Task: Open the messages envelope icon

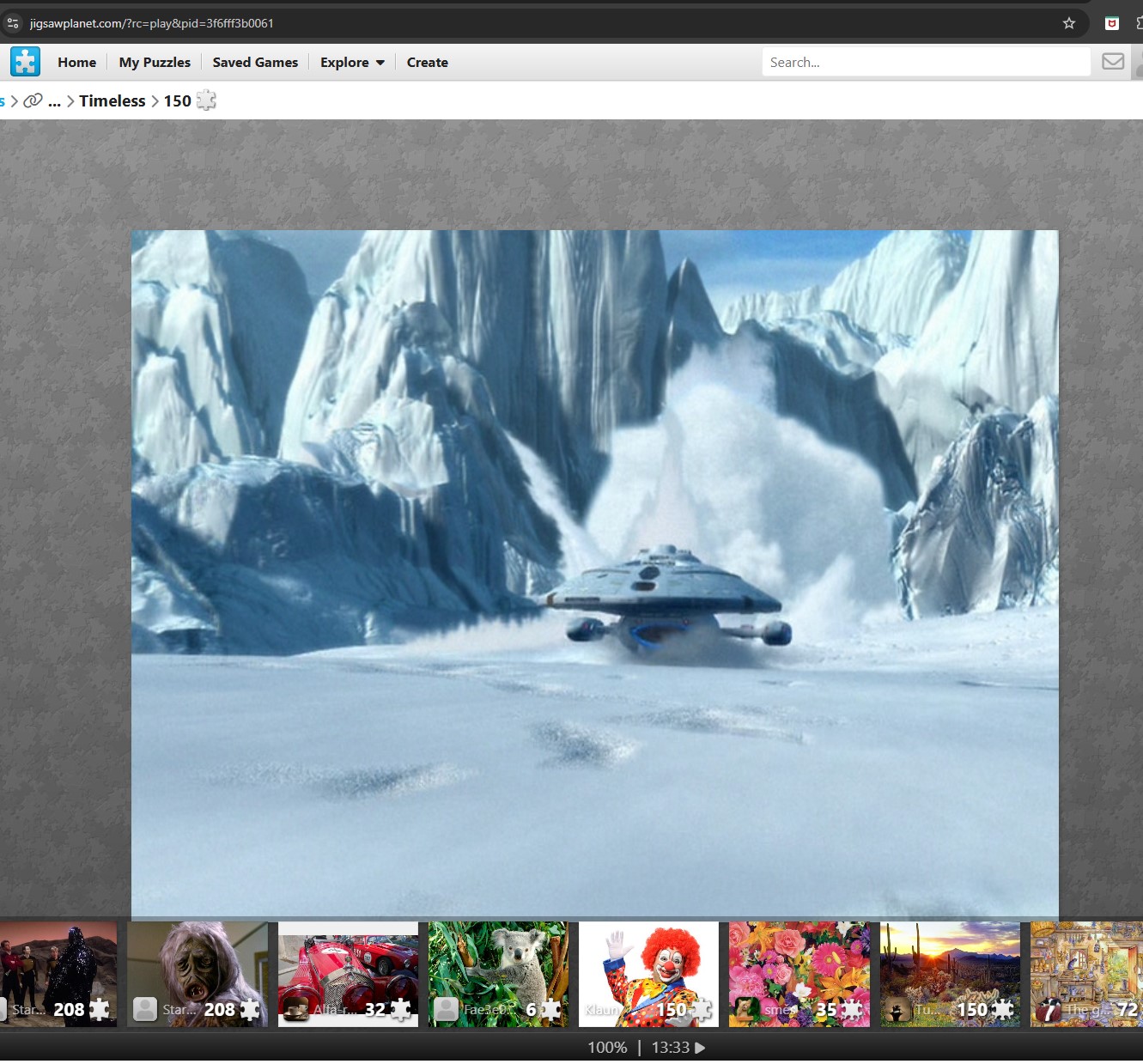Action: click(x=1113, y=61)
